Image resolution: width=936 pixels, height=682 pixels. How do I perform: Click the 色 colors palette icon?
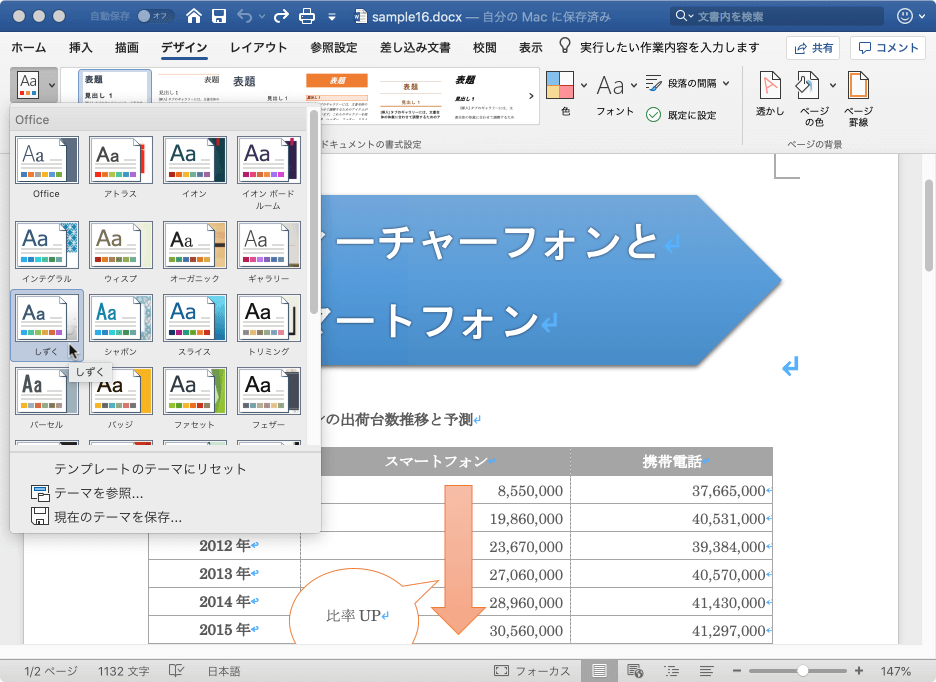[560, 85]
